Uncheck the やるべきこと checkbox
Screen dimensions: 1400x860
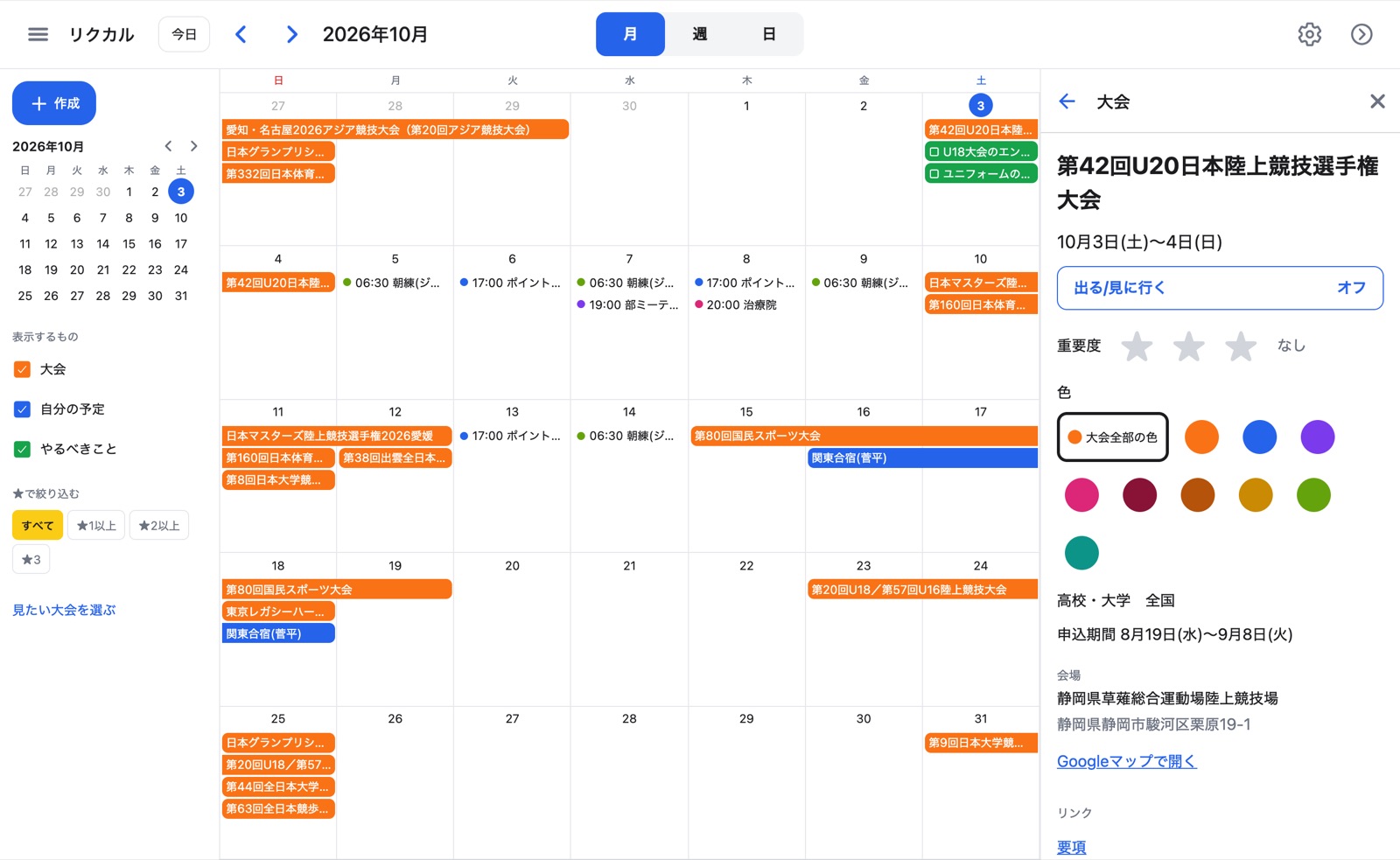pyautogui.click(x=23, y=449)
